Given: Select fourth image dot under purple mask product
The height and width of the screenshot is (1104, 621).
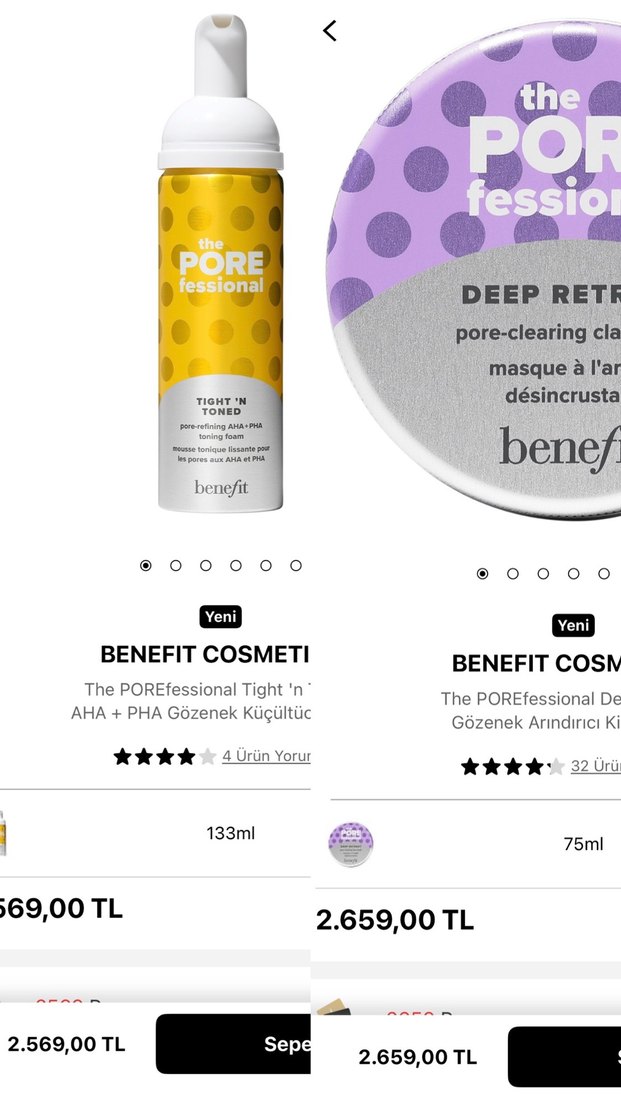Looking at the screenshot, I should (573, 574).
